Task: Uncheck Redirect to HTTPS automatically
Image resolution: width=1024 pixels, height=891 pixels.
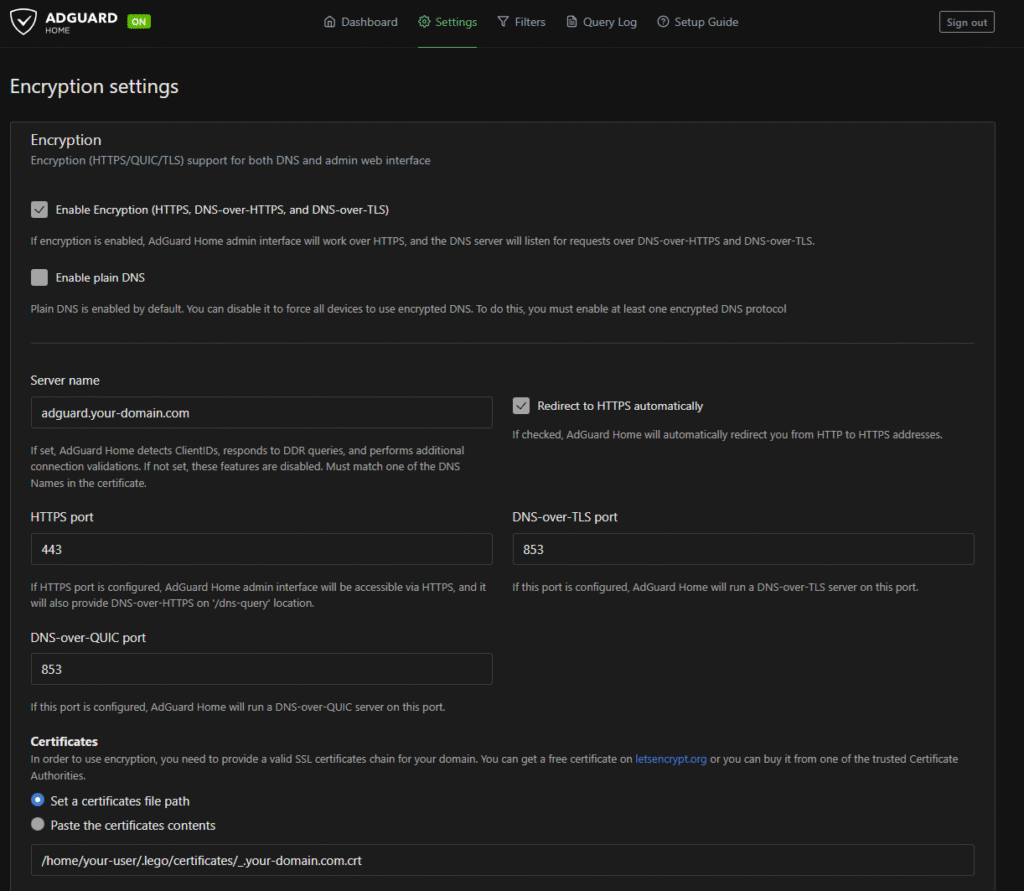Action: pyautogui.click(x=521, y=406)
